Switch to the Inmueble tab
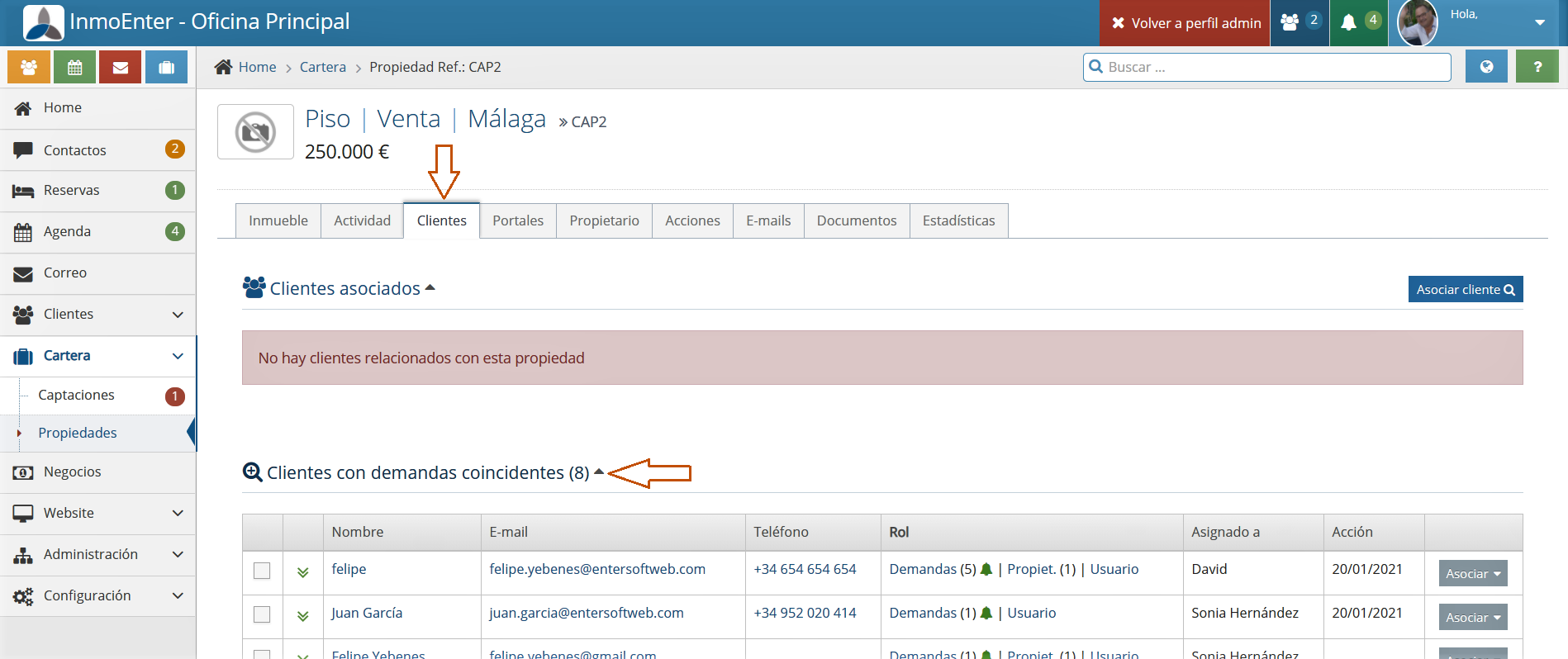The width and height of the screenshot is (1568, 659). pos(278,220)
